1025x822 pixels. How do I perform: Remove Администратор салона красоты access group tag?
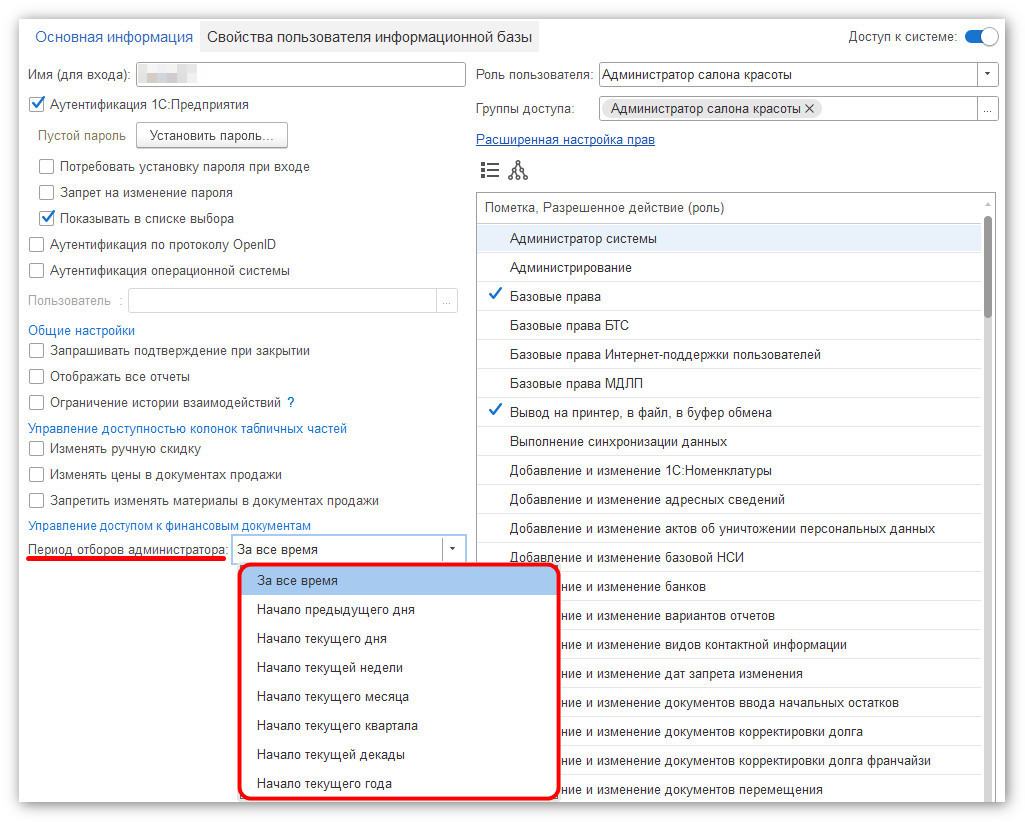tap(809, 109)
